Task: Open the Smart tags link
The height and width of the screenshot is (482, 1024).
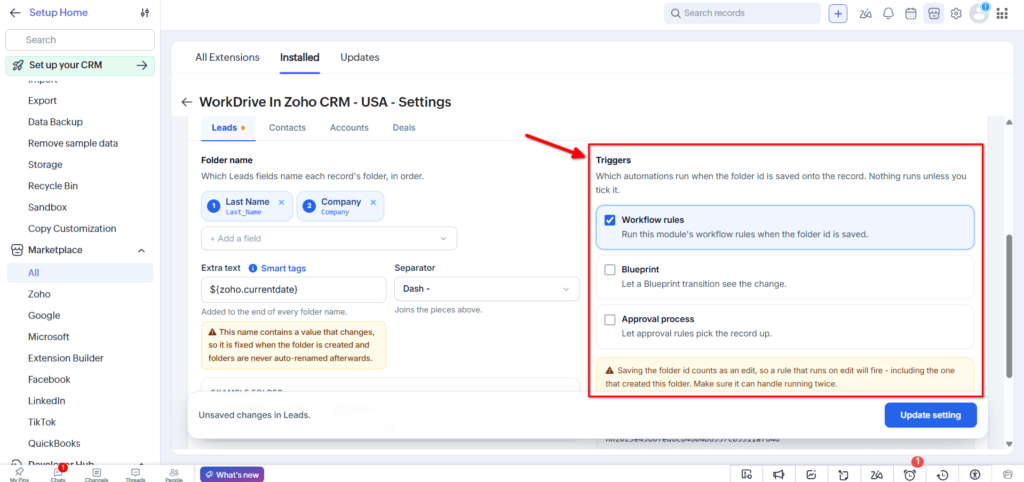Action: tap(283, 268)
